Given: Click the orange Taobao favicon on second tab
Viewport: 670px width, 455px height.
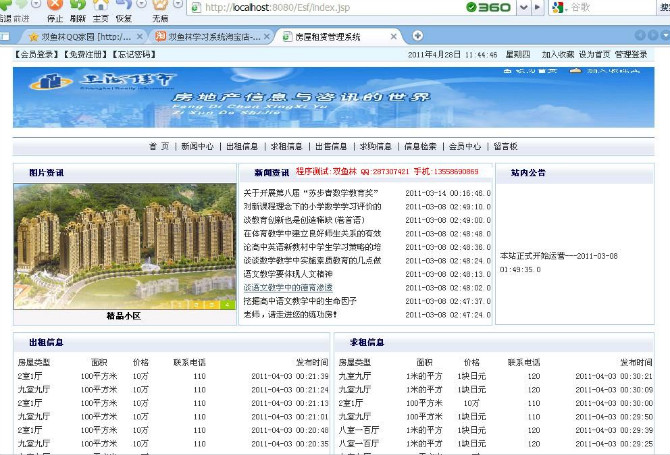Looking at the screenshot, I should pyautogui.click(x=160, y=37).
